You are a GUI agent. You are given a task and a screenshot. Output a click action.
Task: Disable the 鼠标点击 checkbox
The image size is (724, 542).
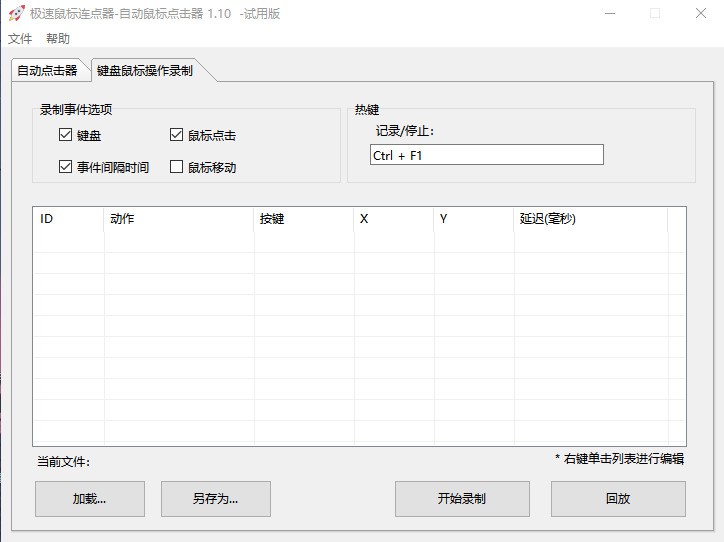(x=177, y=135)
